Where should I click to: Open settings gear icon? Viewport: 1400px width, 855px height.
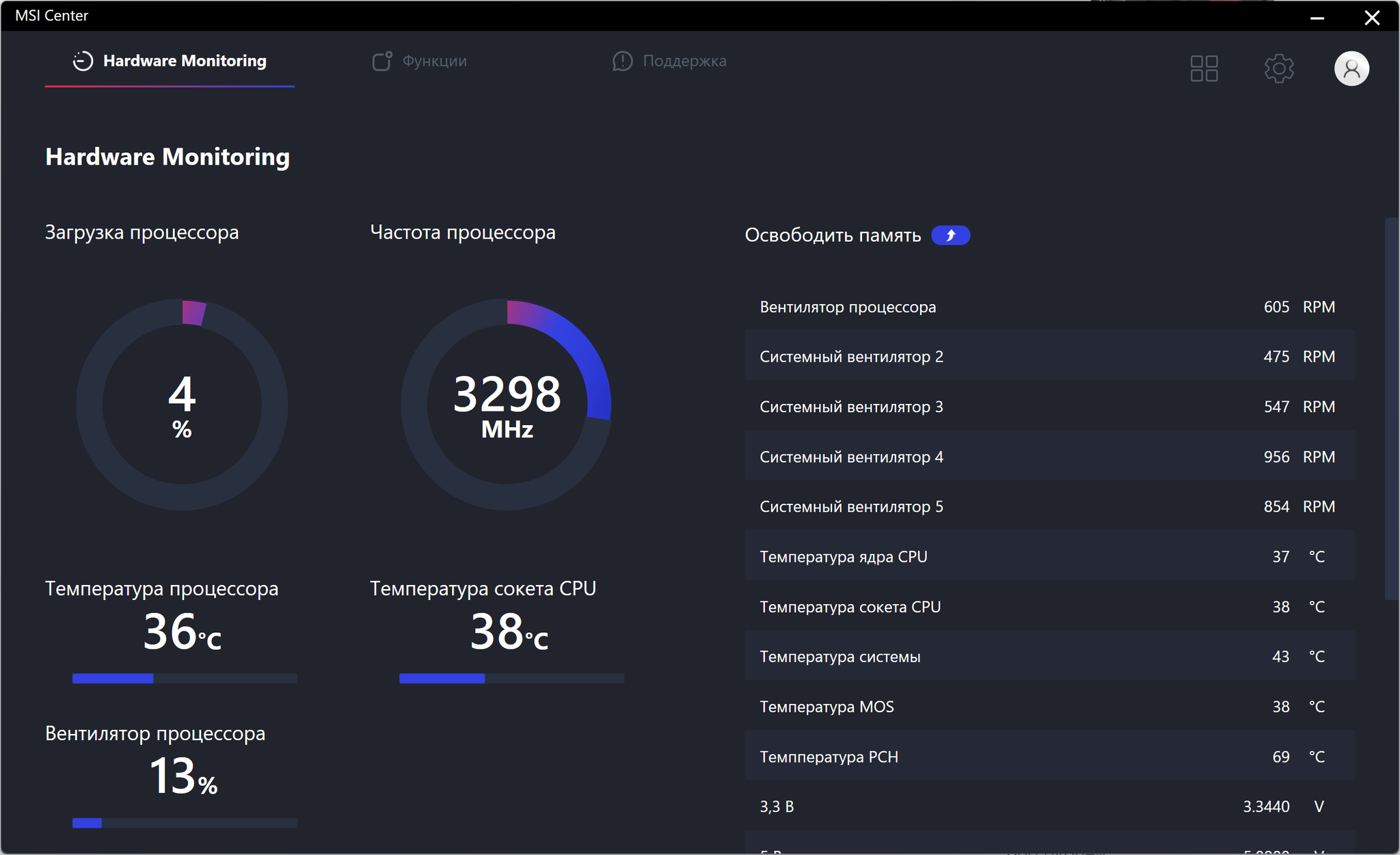point(1278,68)
